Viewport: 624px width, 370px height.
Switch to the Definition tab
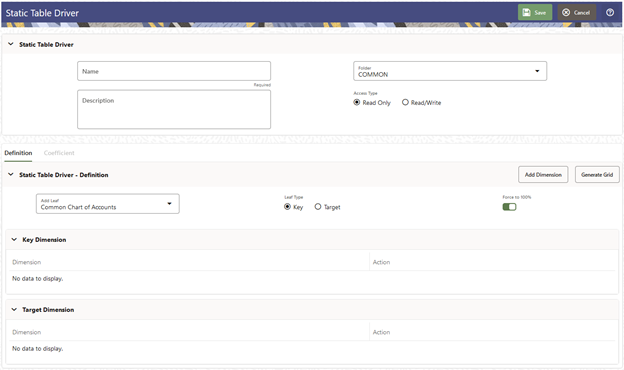[x=18, y=153]
